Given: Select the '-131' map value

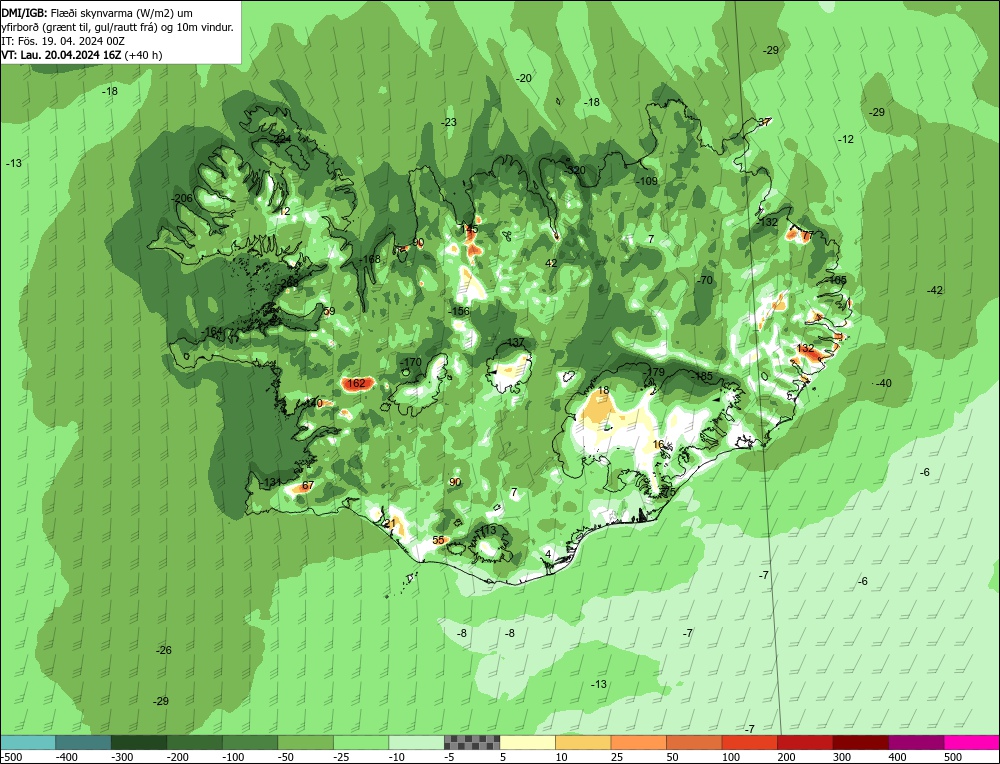Looking at the screenshot, I should [x=270, y=482].
